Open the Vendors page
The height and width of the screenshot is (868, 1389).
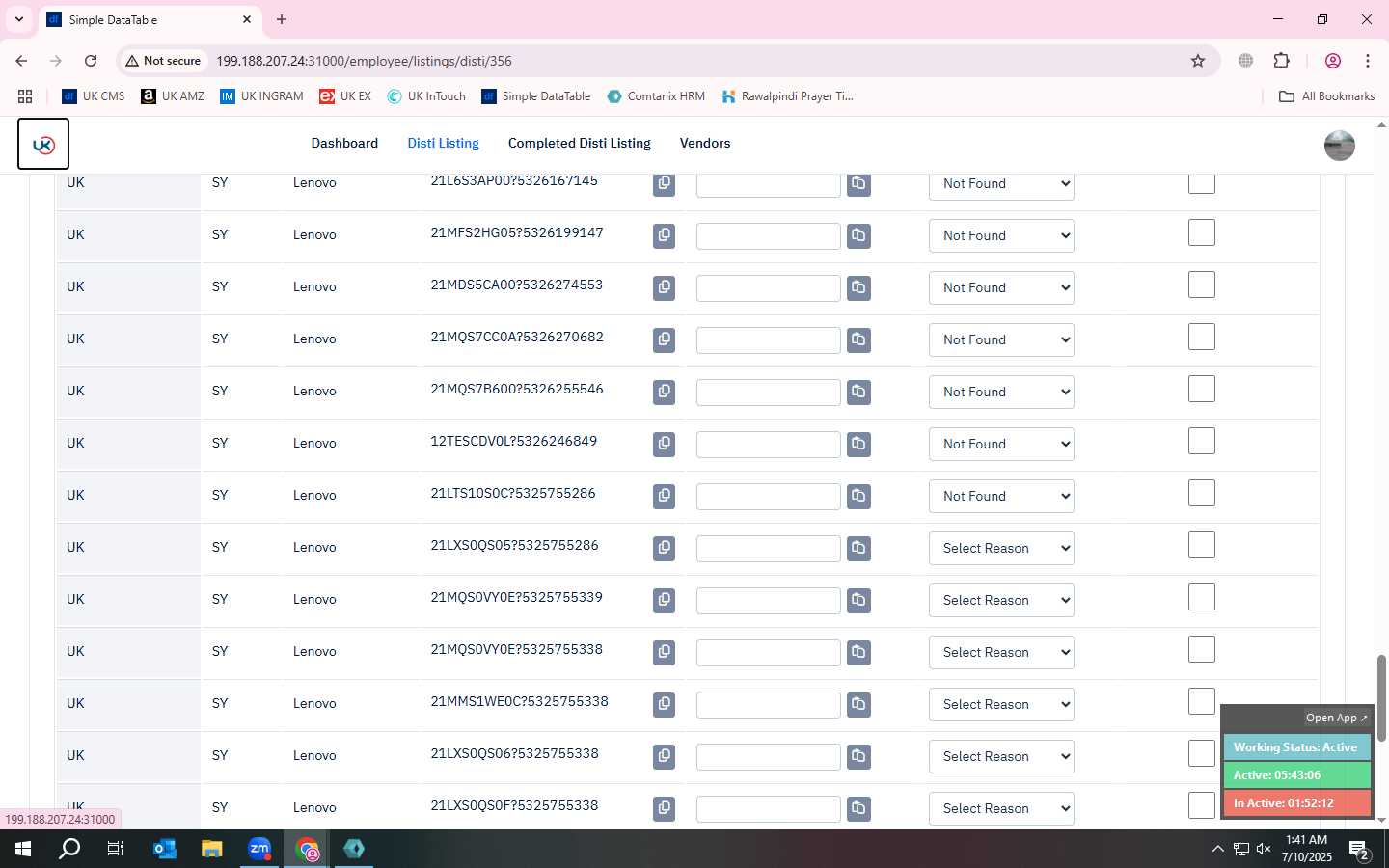pos(705,143)
